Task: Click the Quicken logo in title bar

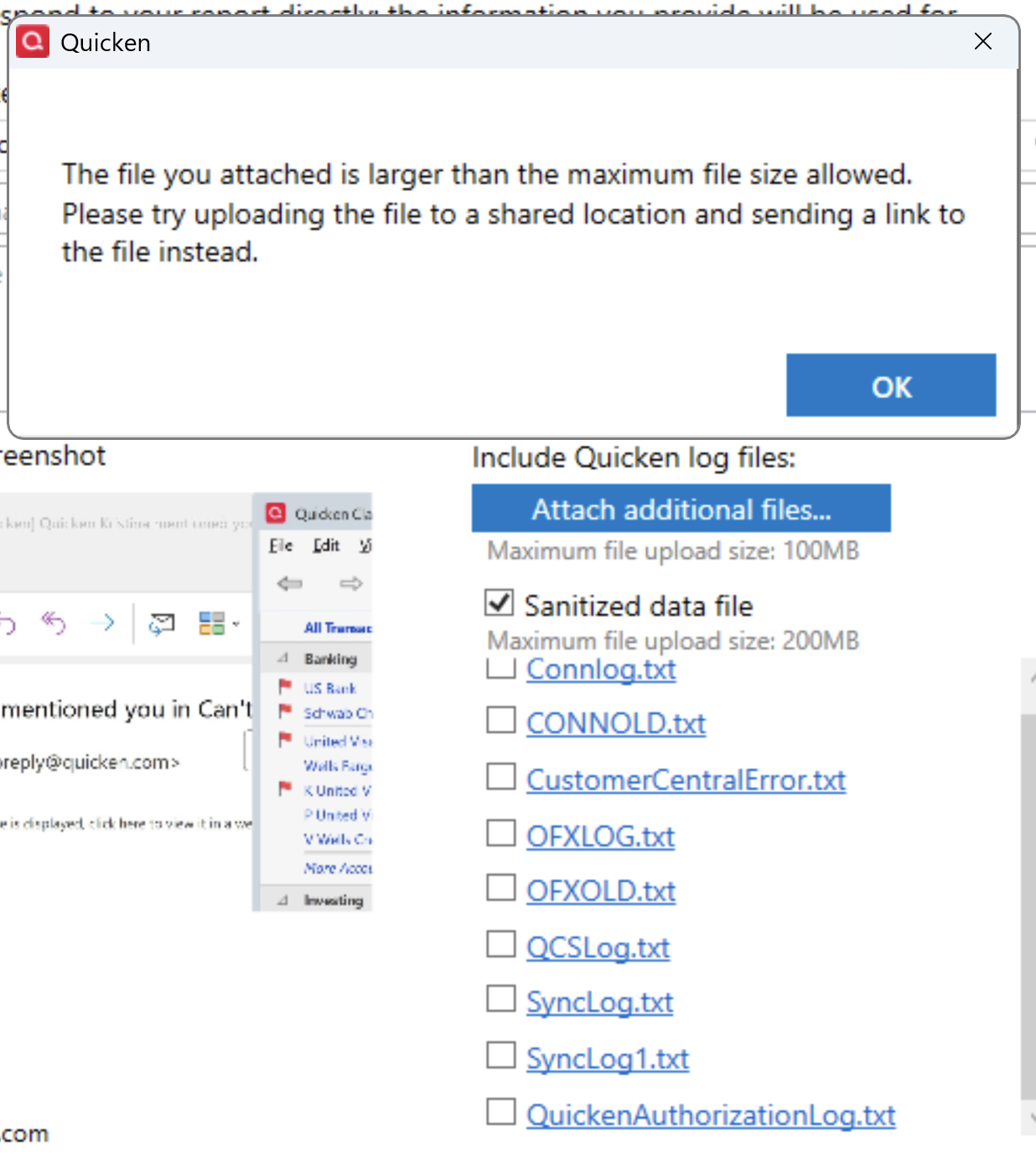Action: point(34,41)
